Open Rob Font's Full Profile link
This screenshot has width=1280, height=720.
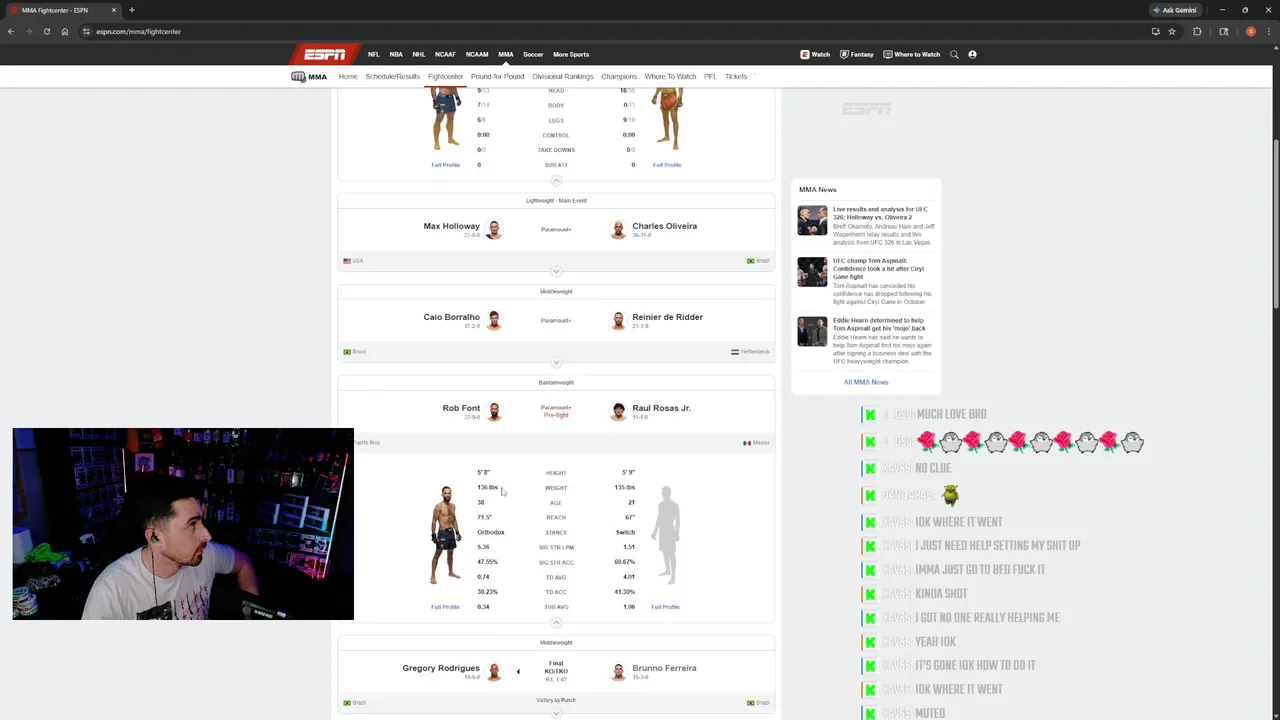(x=445, y=607)
